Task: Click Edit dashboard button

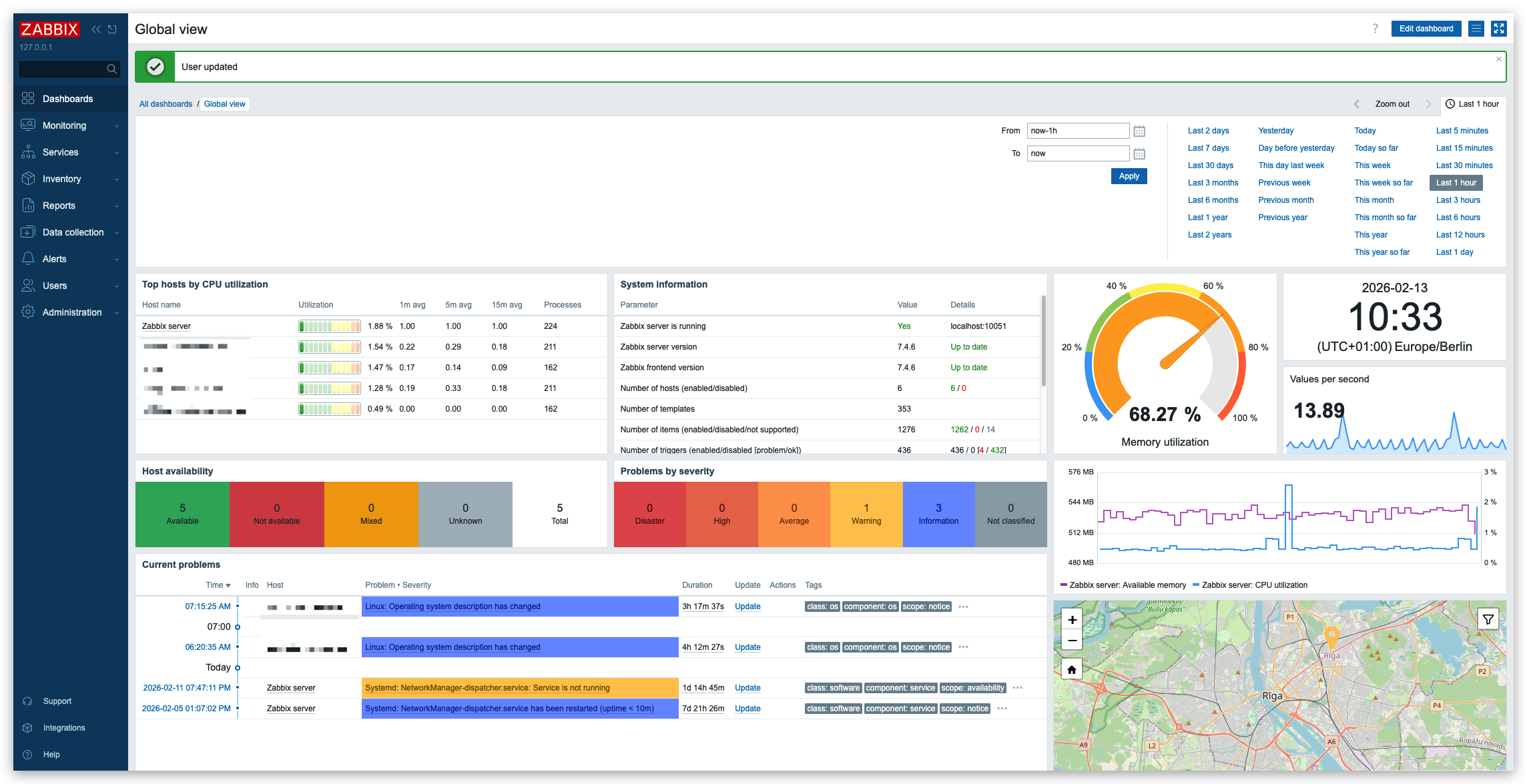Action: [1426, 29]
